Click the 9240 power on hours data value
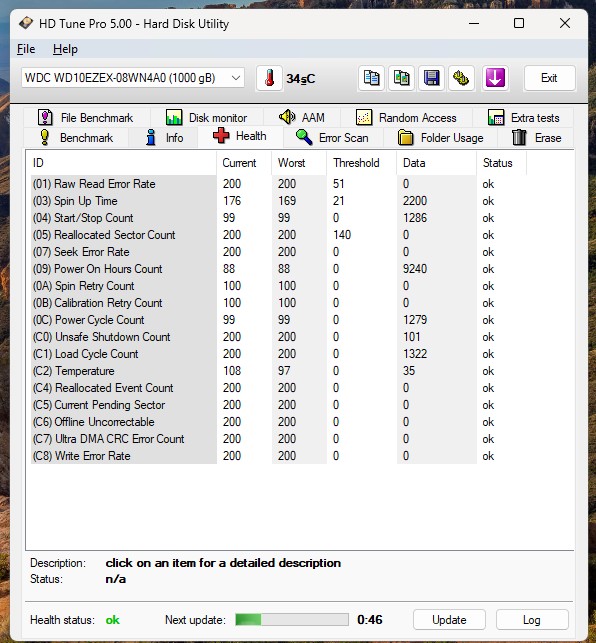 [x=415, y=269]
